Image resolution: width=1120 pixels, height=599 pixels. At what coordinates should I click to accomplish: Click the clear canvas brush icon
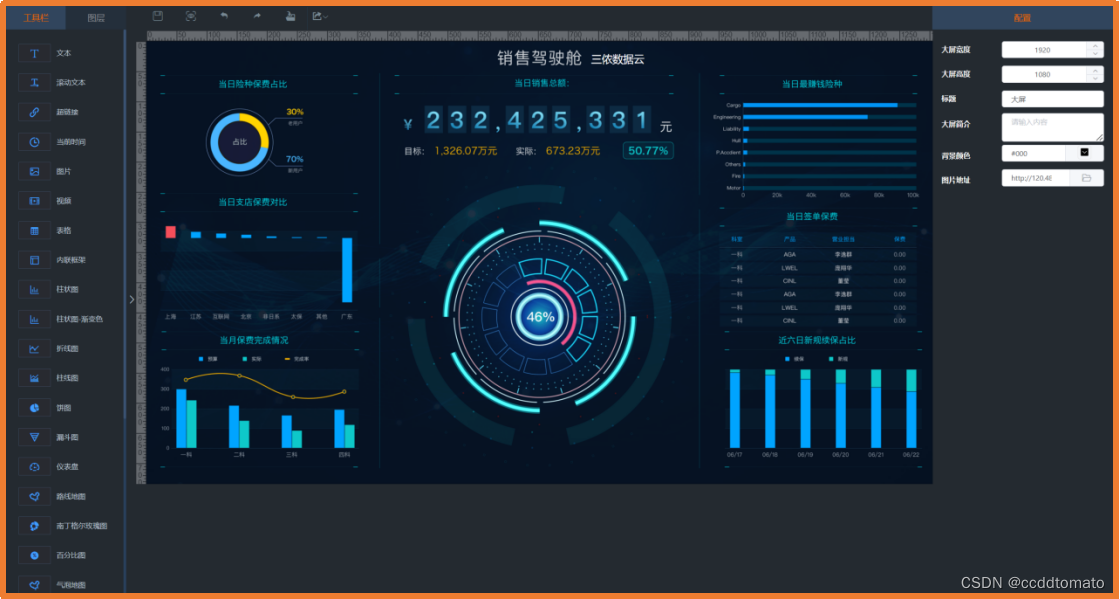point(290,16)
